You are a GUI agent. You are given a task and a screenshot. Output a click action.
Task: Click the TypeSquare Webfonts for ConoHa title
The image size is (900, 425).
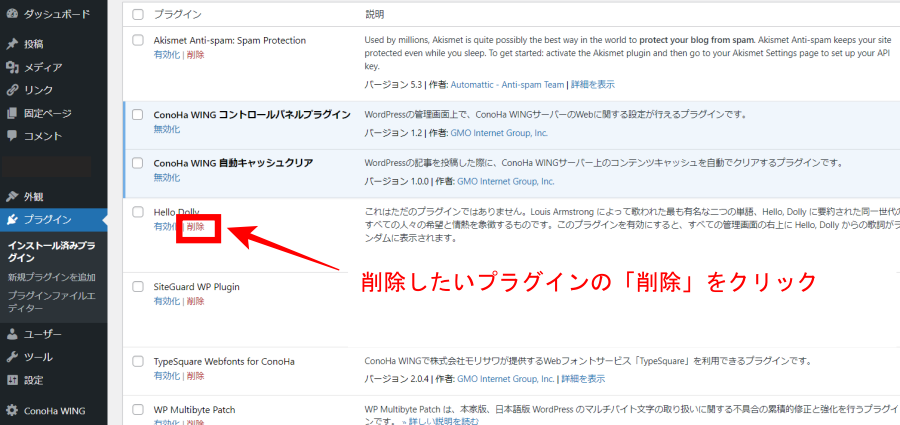click(224, 361)
